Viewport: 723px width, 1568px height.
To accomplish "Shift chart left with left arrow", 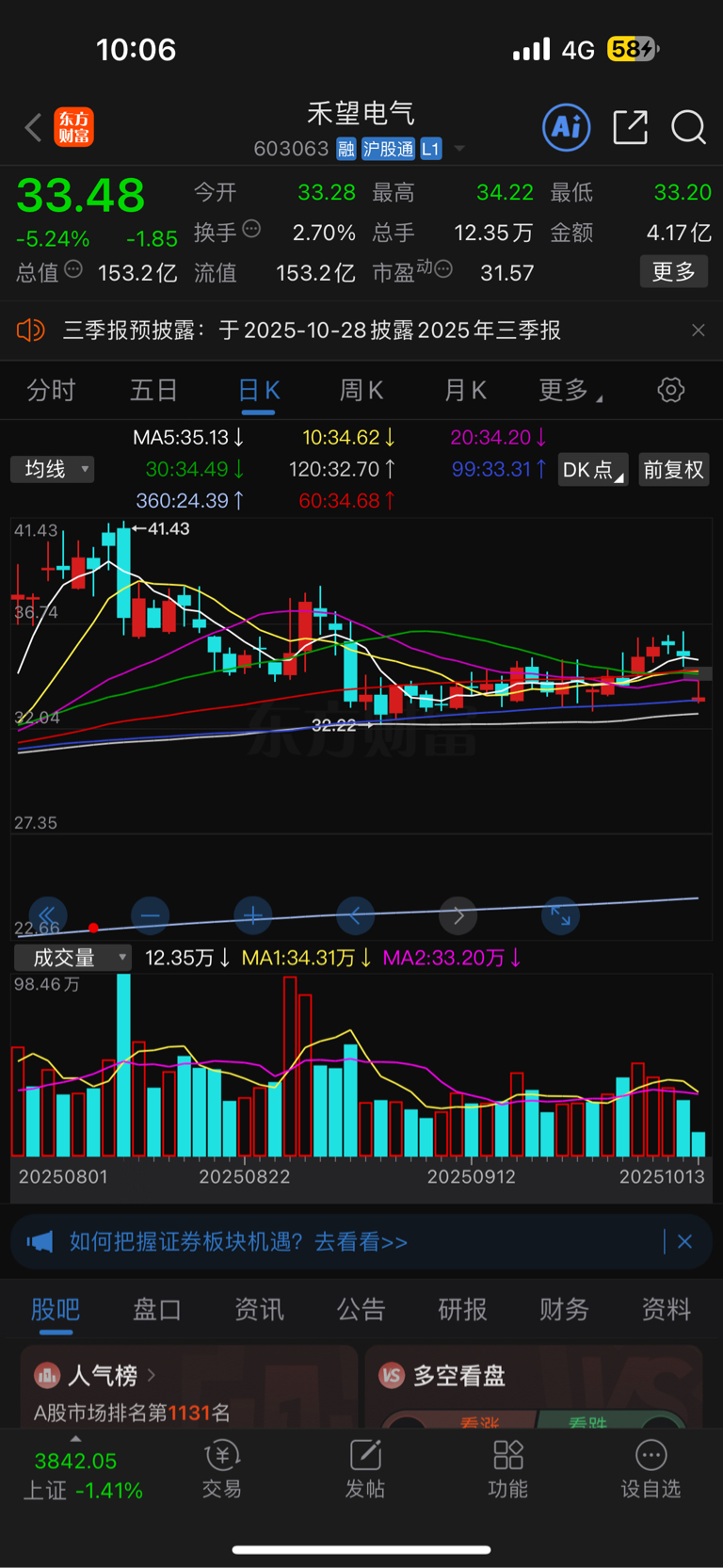I will [x=355, y=915].
